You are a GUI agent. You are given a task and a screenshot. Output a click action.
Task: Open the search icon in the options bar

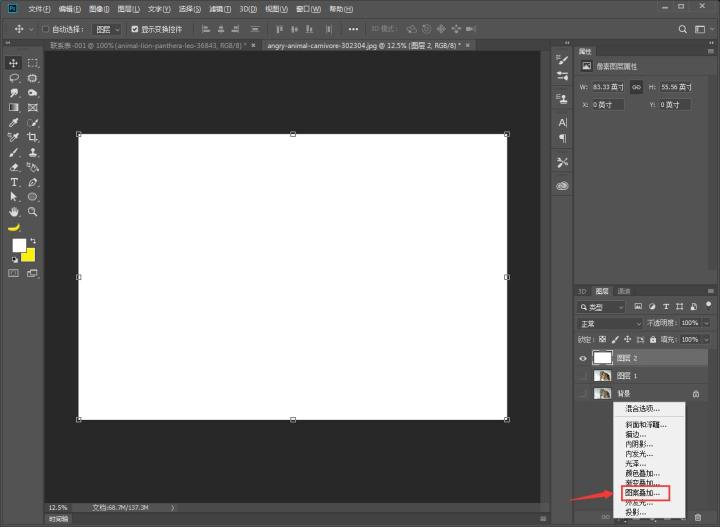[683, 29]
